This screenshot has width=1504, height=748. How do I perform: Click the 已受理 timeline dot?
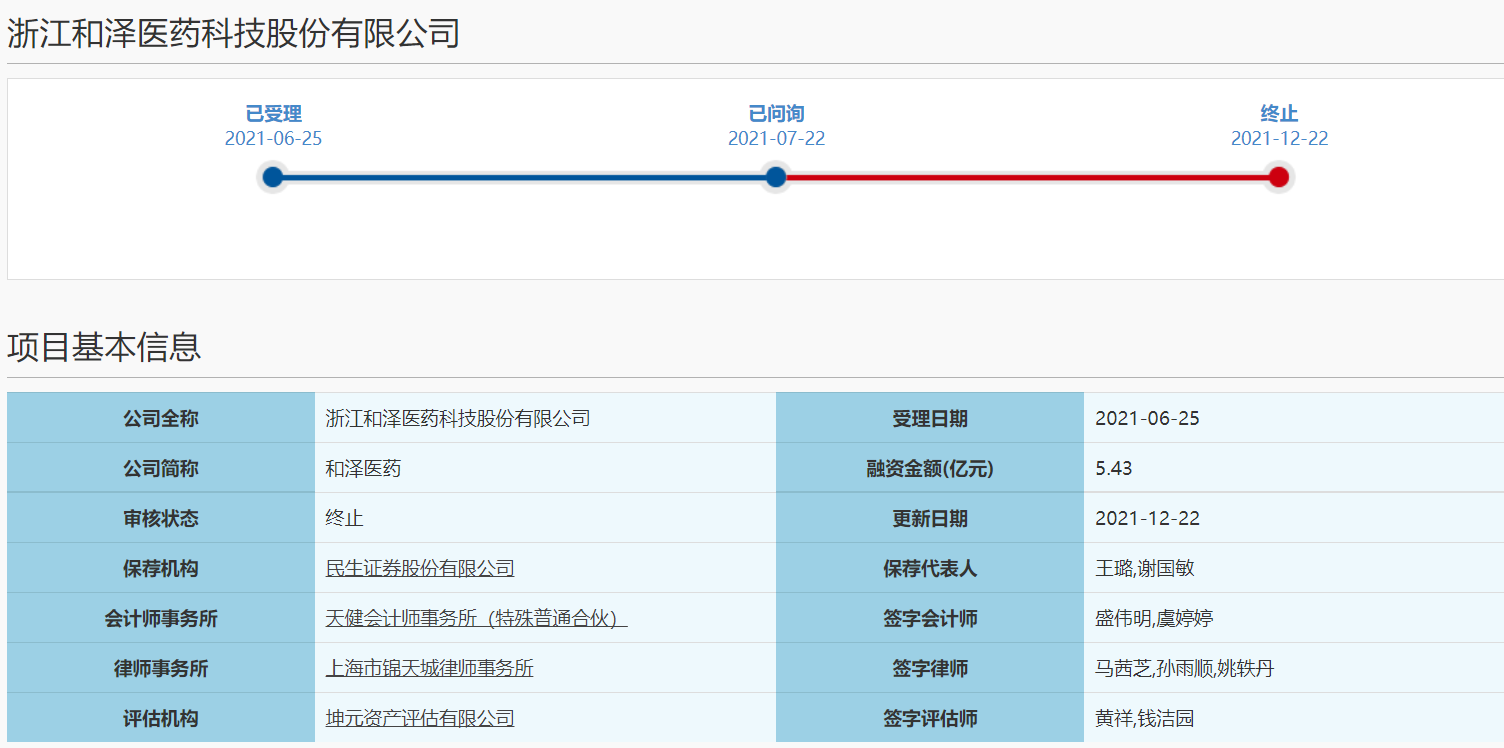[273, 178]
